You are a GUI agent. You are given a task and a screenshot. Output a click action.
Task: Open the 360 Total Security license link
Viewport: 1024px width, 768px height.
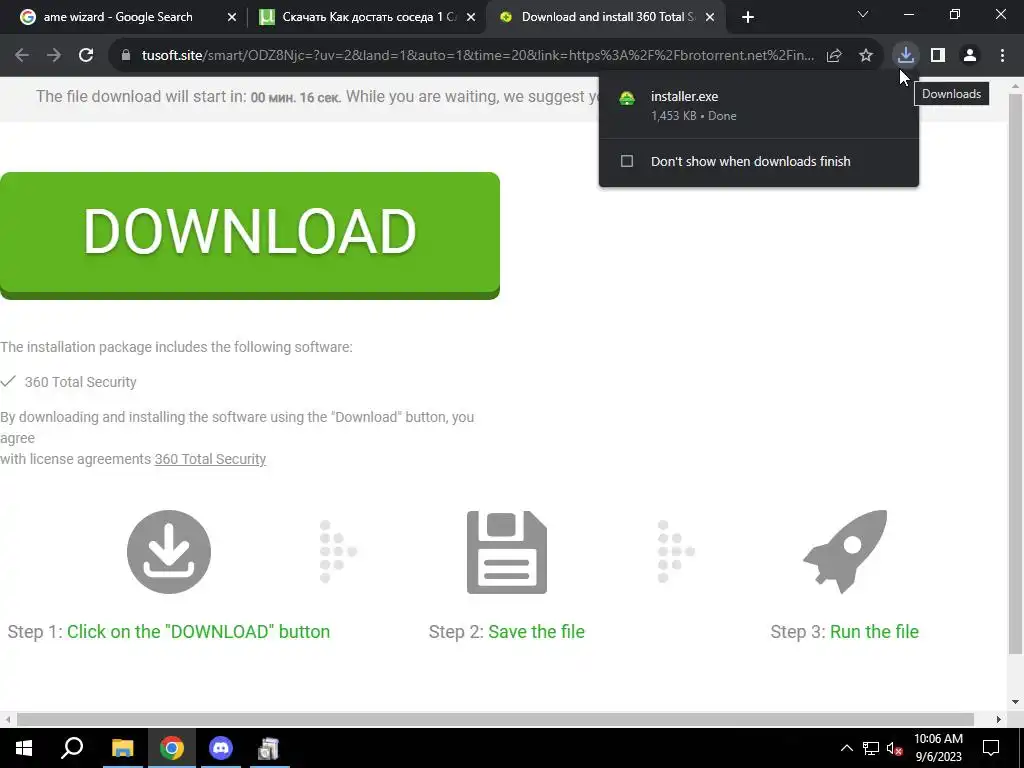[x=210, y=459]
